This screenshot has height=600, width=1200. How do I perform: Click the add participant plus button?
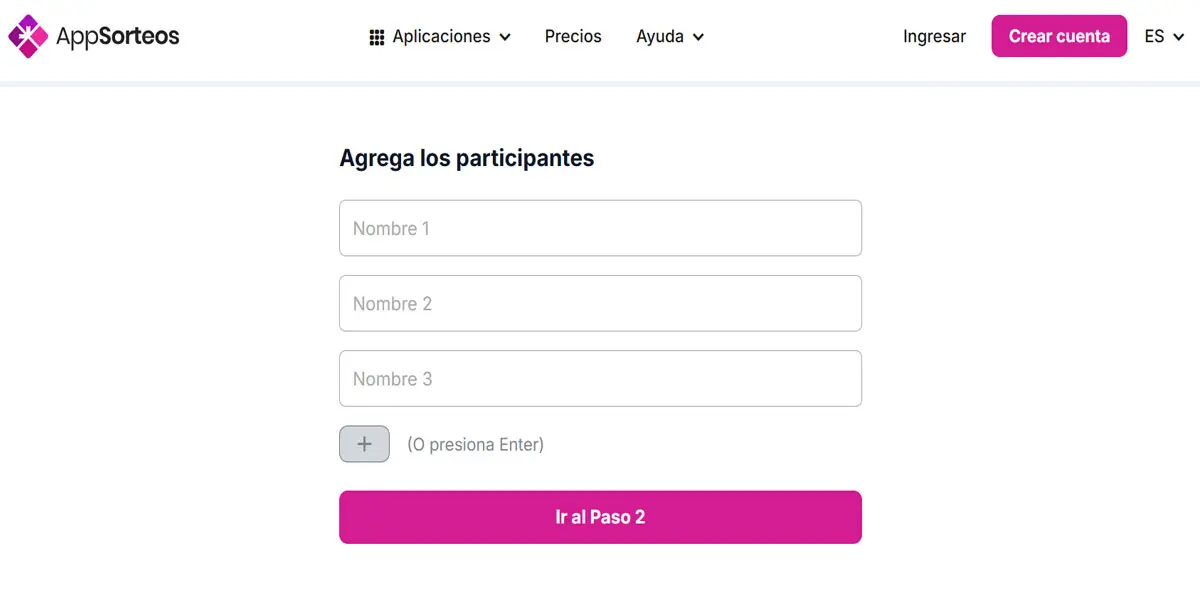point(364,443)
